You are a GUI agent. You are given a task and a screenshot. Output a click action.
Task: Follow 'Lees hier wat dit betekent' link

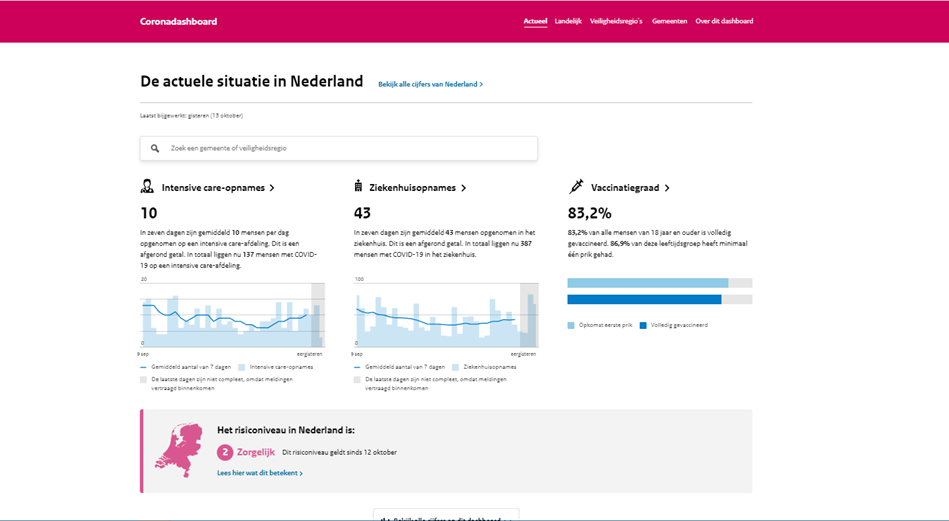259,473
